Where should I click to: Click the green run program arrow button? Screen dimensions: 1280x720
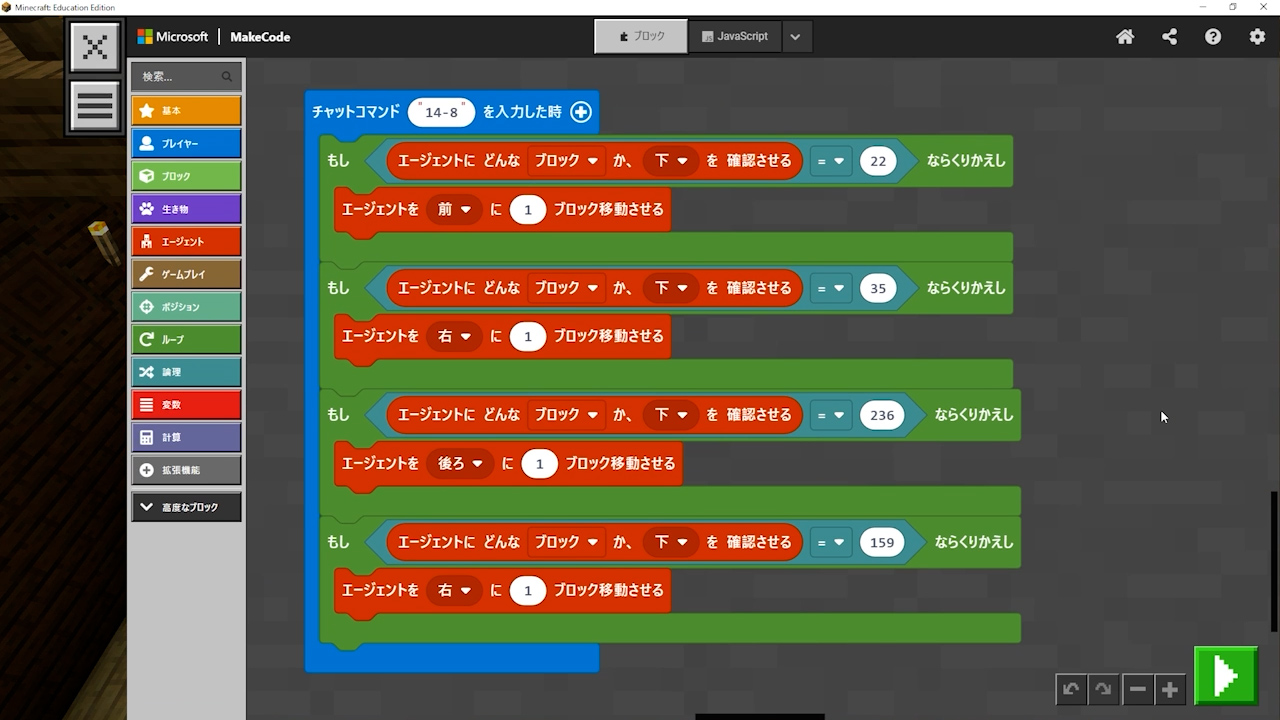coord(1225,677)
